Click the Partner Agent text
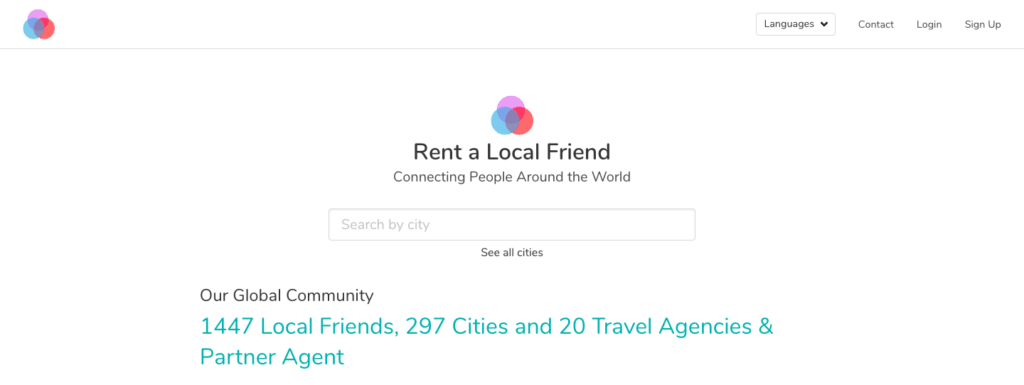1024x385 pixels. (272, 358)
